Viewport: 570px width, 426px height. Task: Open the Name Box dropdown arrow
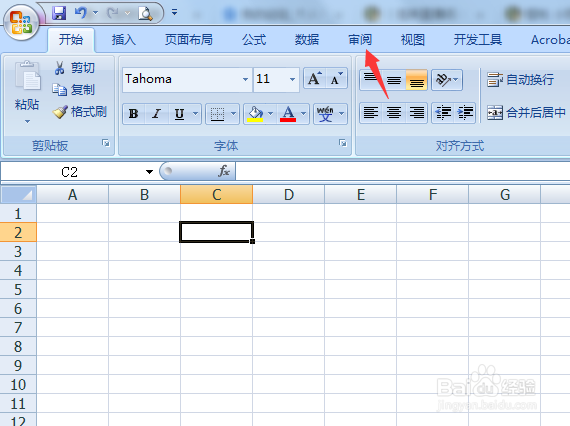(149, 172)
